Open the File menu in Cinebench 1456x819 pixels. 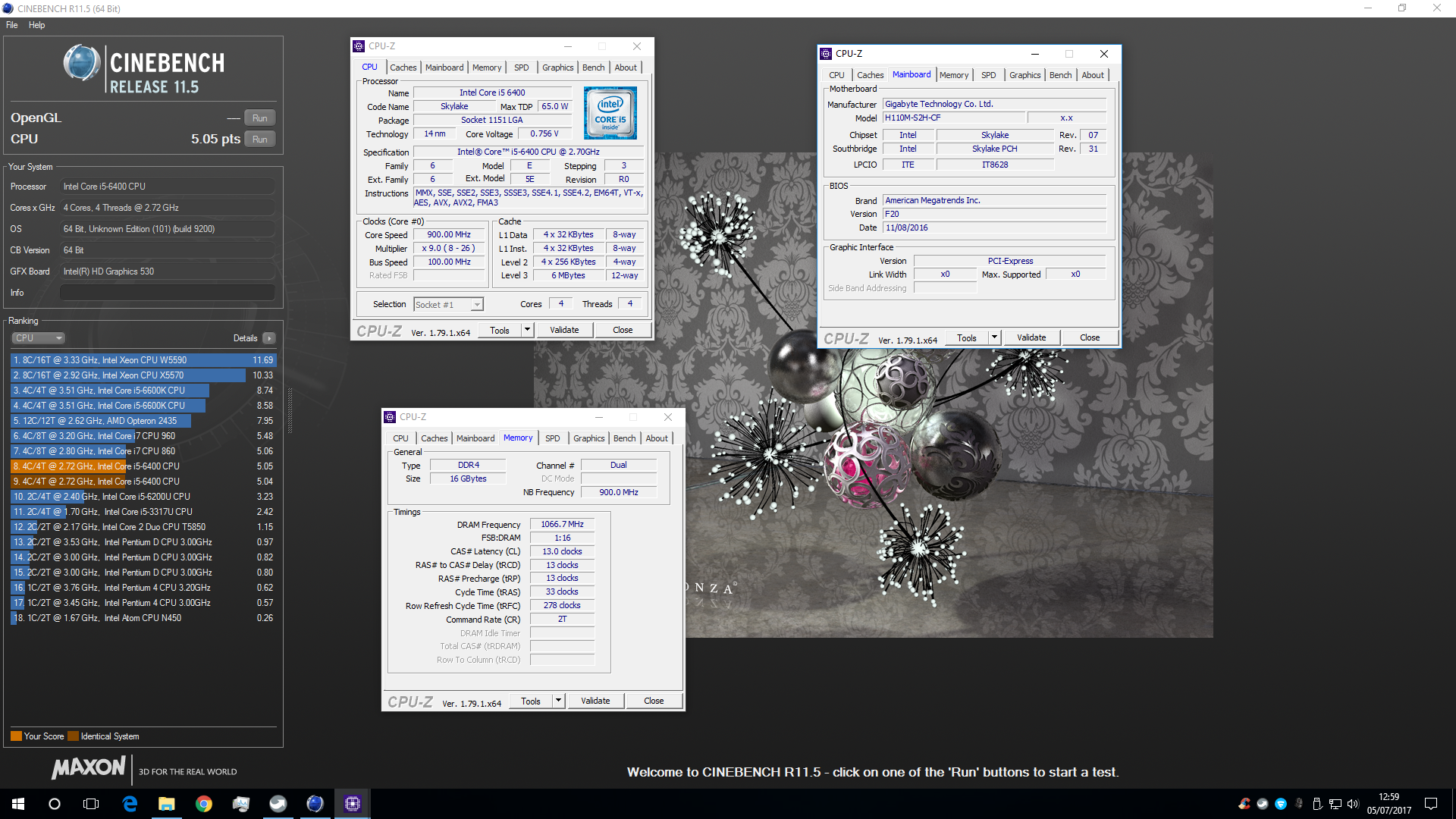click(12, 25)
